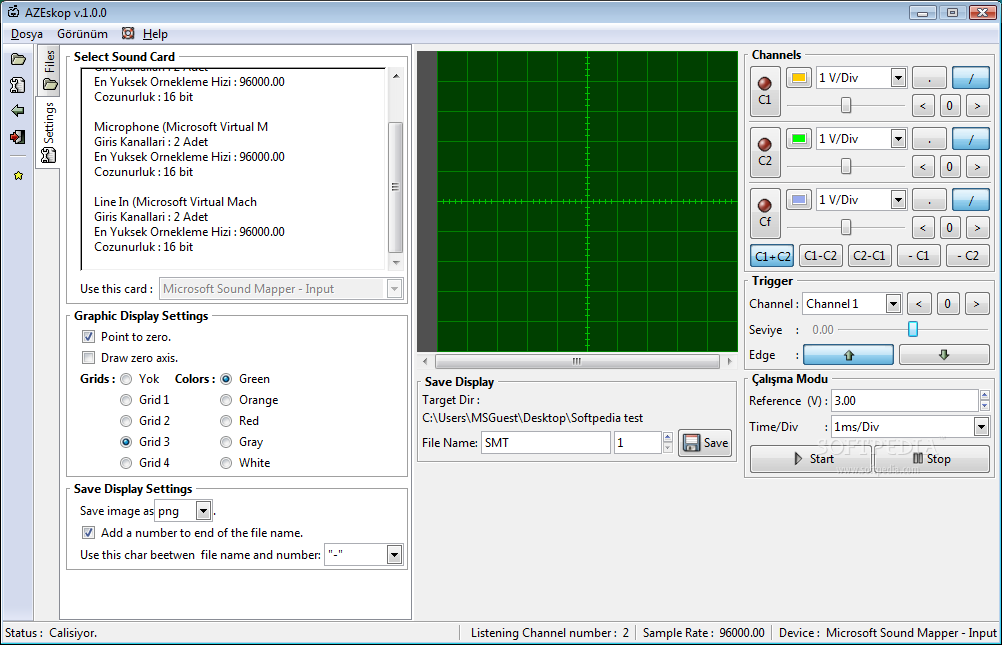Image resolution: width=1002 pixels, height=645 pixels.
Task: Shift C1 trace left with arrow button
Action: 923,105
